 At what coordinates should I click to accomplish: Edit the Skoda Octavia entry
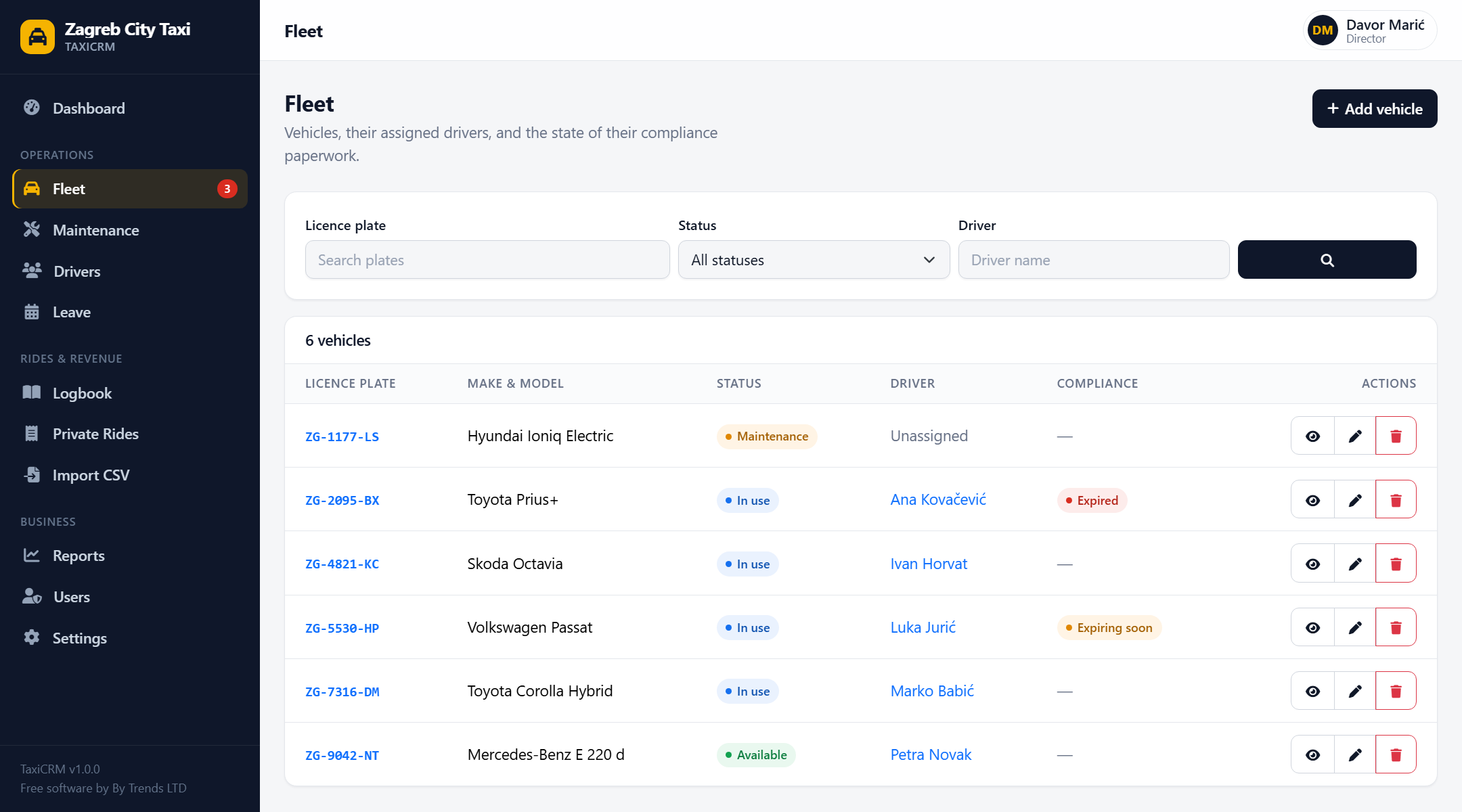[1354, 563]
